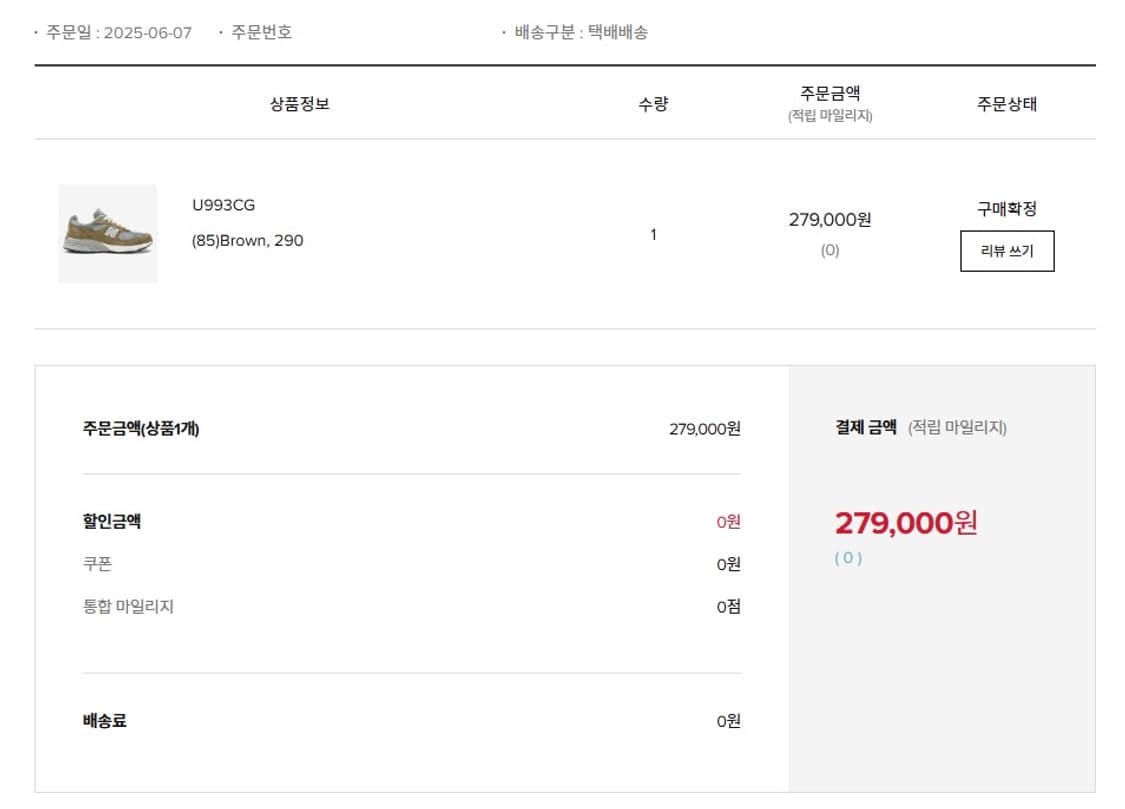Select the 할인금액 discount row label
The image size is (1125, 809).
[110, 521]
